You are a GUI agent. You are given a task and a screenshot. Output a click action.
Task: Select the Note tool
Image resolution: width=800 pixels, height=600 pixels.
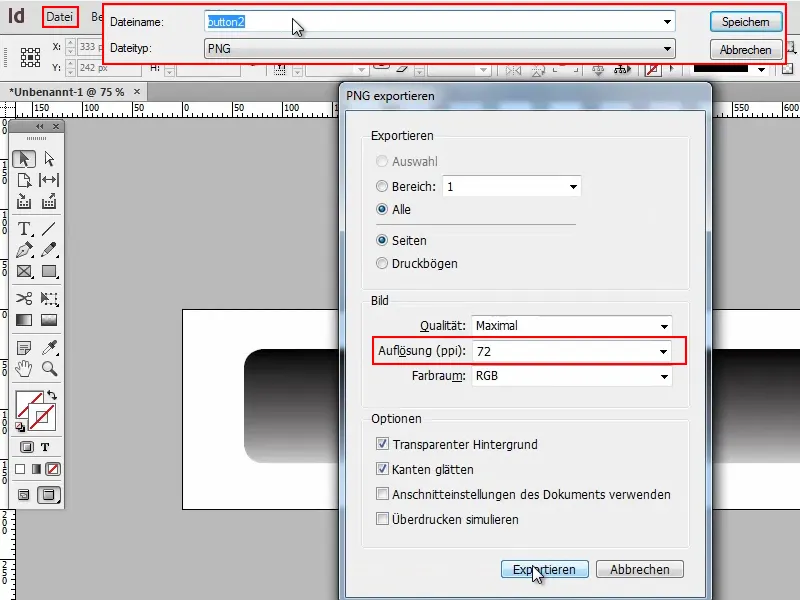(24, 347)
